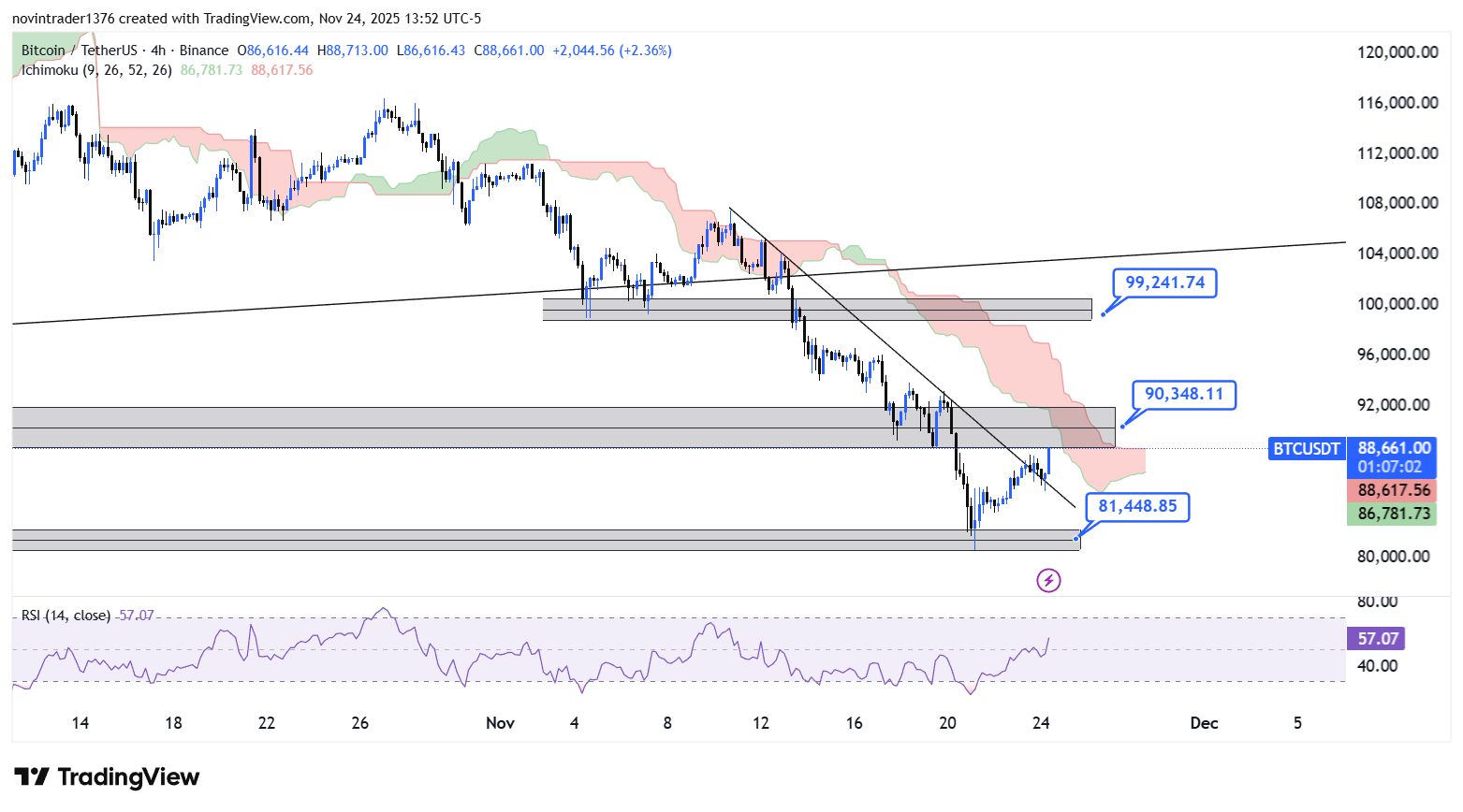
Task: Click the 01:07:02 candle countdown timer
Action: click(1390, 467)
